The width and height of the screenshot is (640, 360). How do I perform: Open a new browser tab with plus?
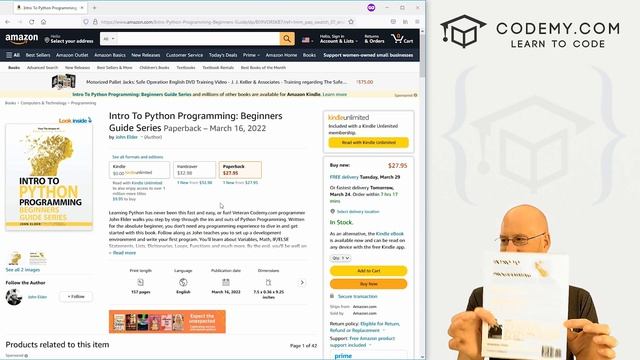point(94,8)
